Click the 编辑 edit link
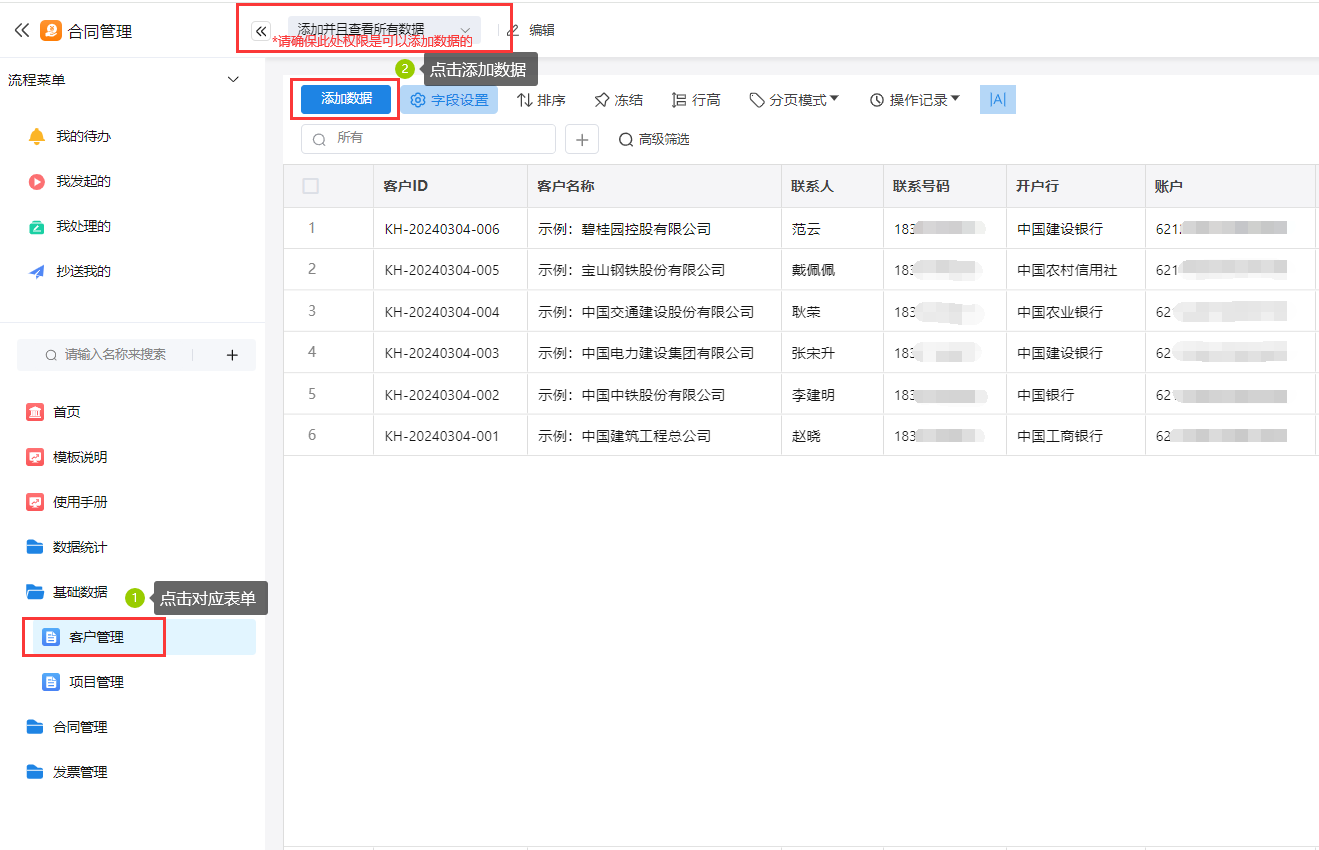 coord(541,31)
